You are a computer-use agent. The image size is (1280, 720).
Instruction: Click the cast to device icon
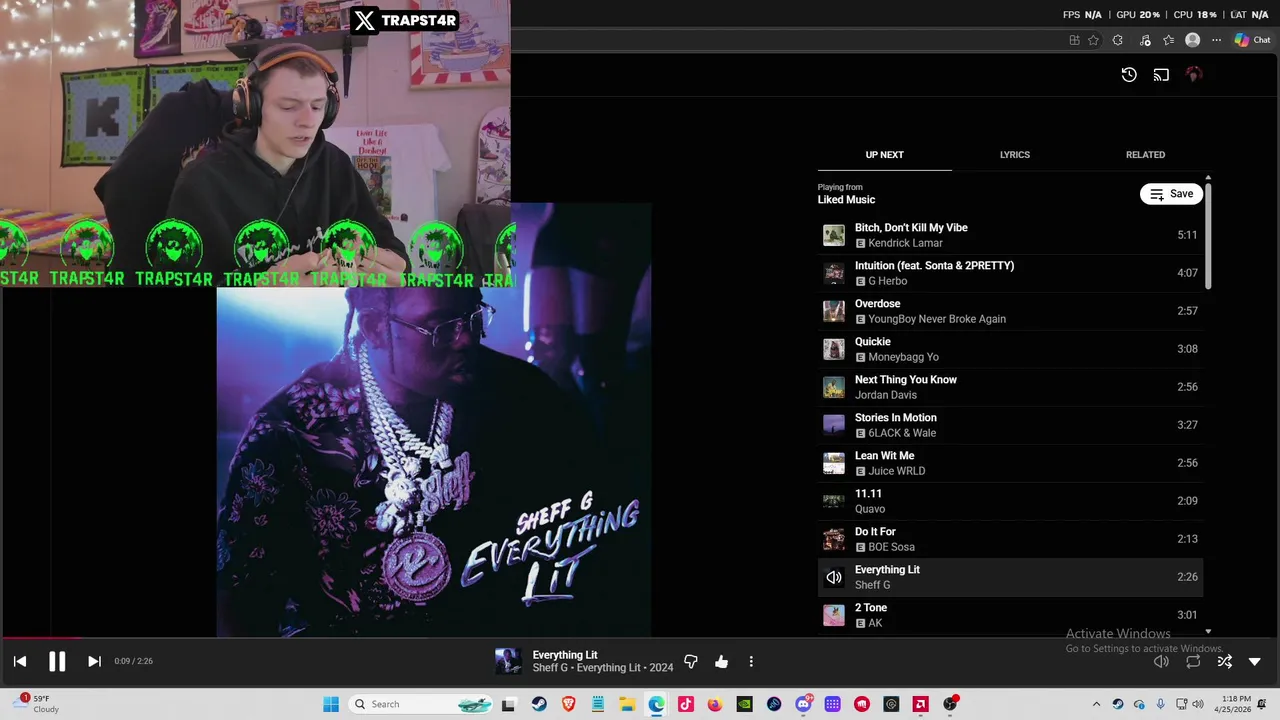1161,74
